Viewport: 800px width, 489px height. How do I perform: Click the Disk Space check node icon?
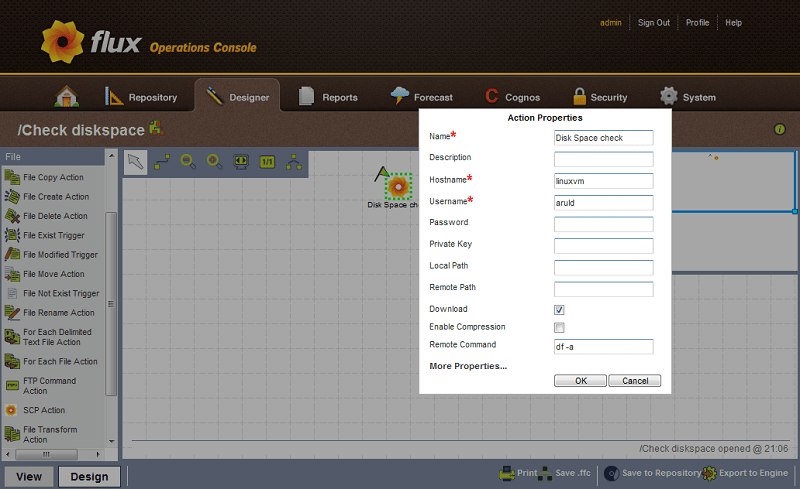pos(398,186)
